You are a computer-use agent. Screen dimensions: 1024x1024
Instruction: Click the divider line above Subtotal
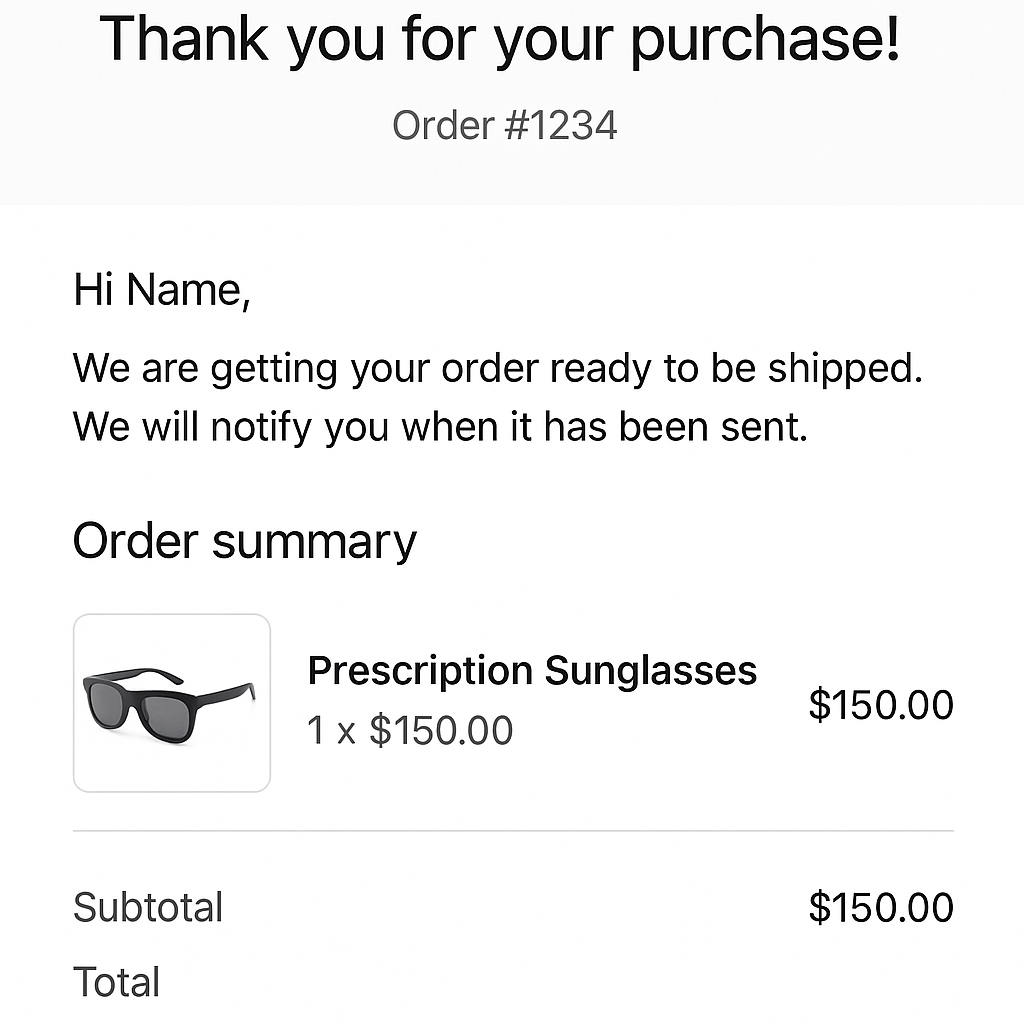click(512, 831)
